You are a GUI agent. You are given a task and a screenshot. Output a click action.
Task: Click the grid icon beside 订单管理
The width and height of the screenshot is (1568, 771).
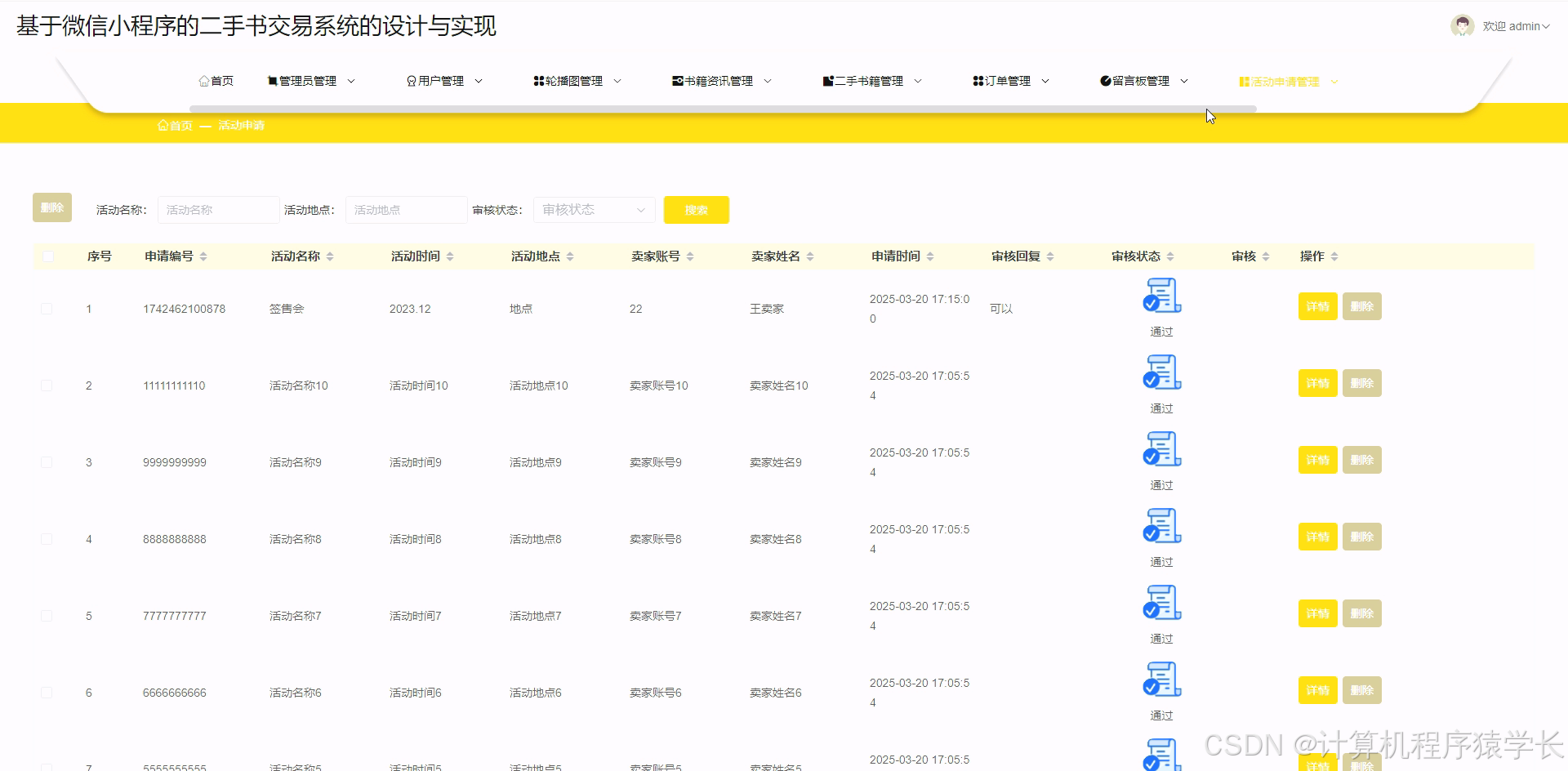click(977, 80)
